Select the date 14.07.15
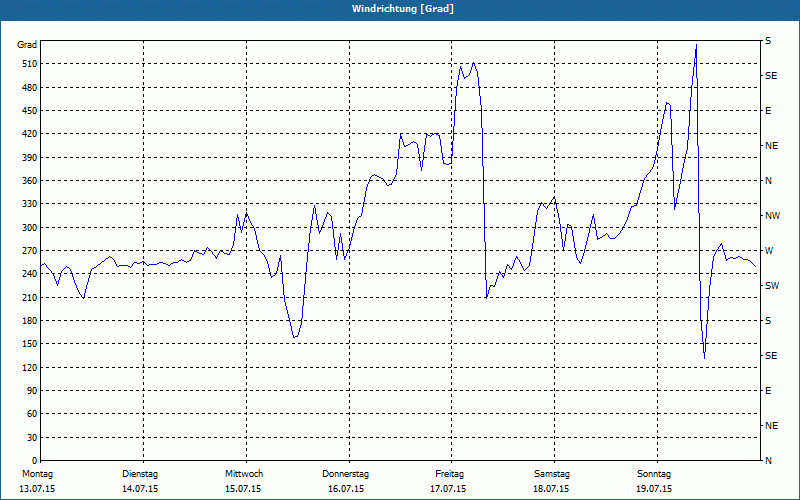800x500 pixels. point(140,489)
